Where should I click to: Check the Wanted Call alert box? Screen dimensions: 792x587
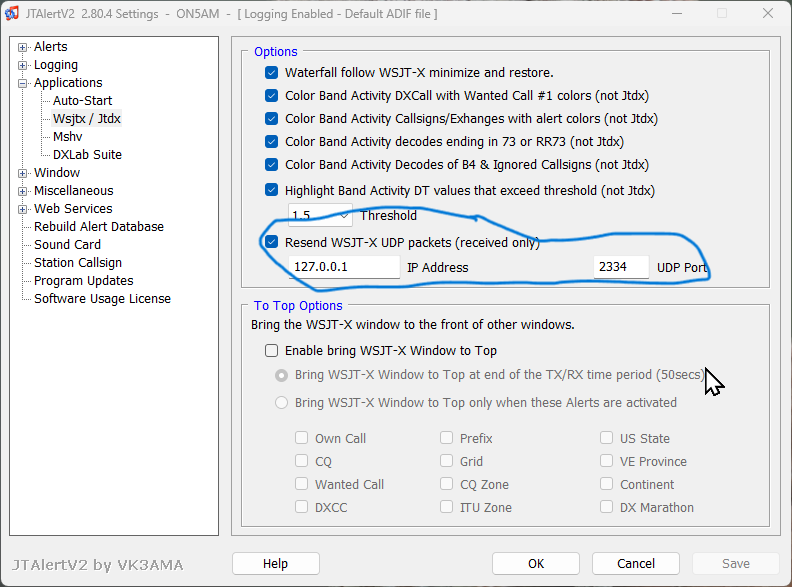302,484
